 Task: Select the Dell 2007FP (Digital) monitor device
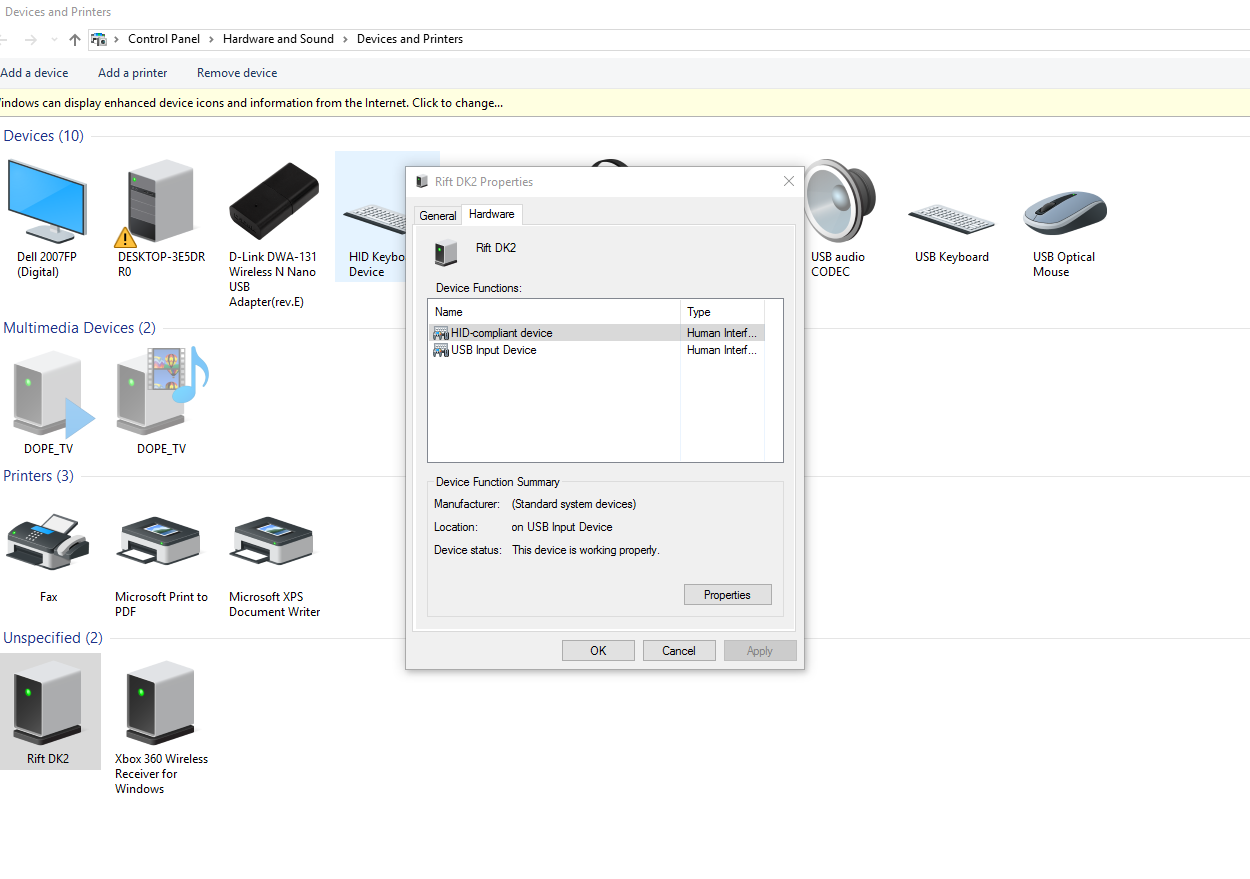[45, 218]
